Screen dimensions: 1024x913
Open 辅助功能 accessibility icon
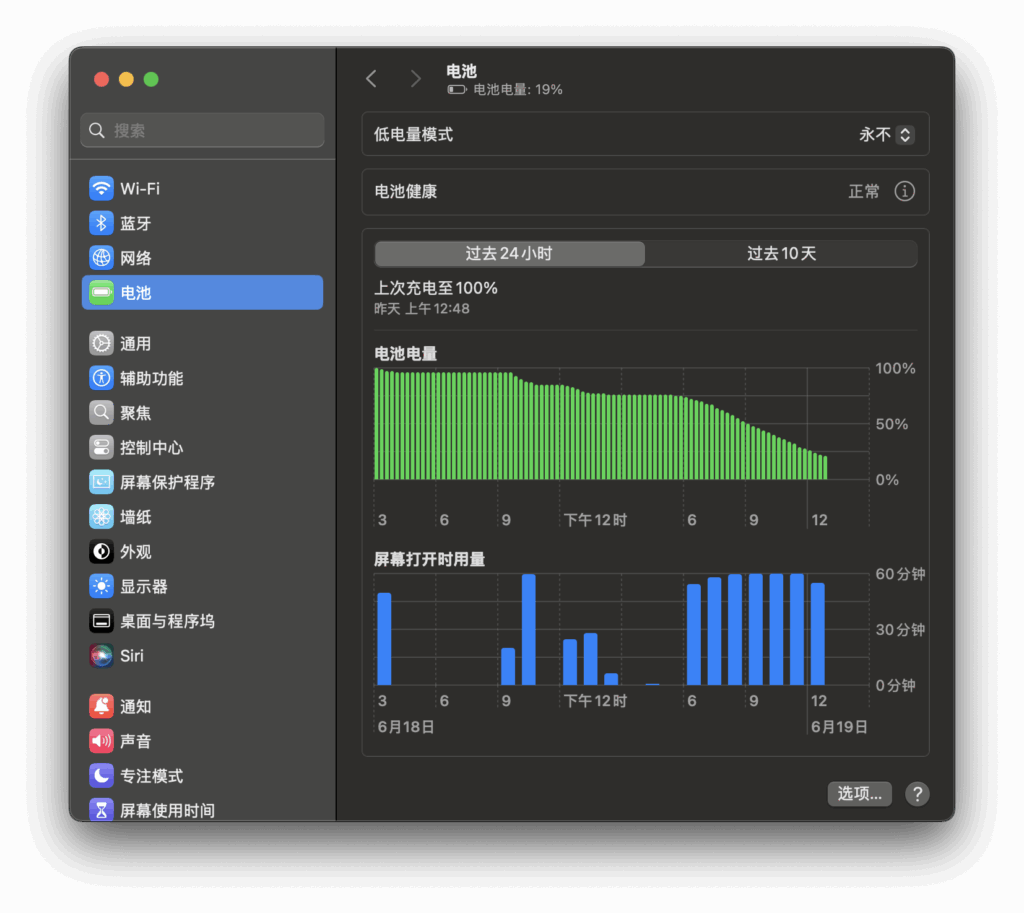coord(101,378)
